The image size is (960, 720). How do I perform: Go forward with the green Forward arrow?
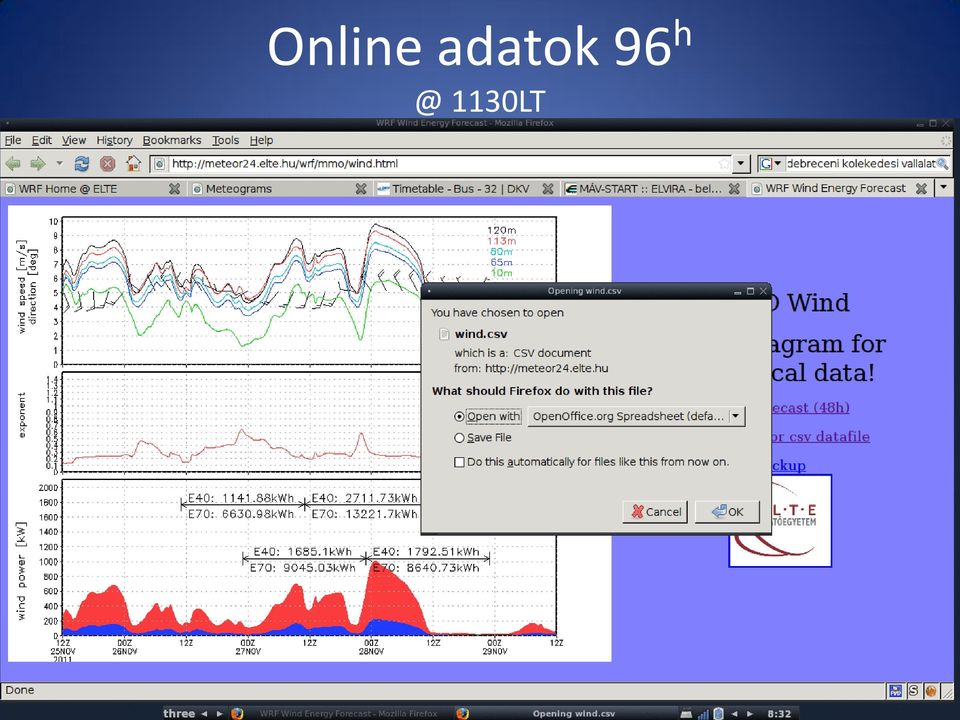(x=38, y=163)
